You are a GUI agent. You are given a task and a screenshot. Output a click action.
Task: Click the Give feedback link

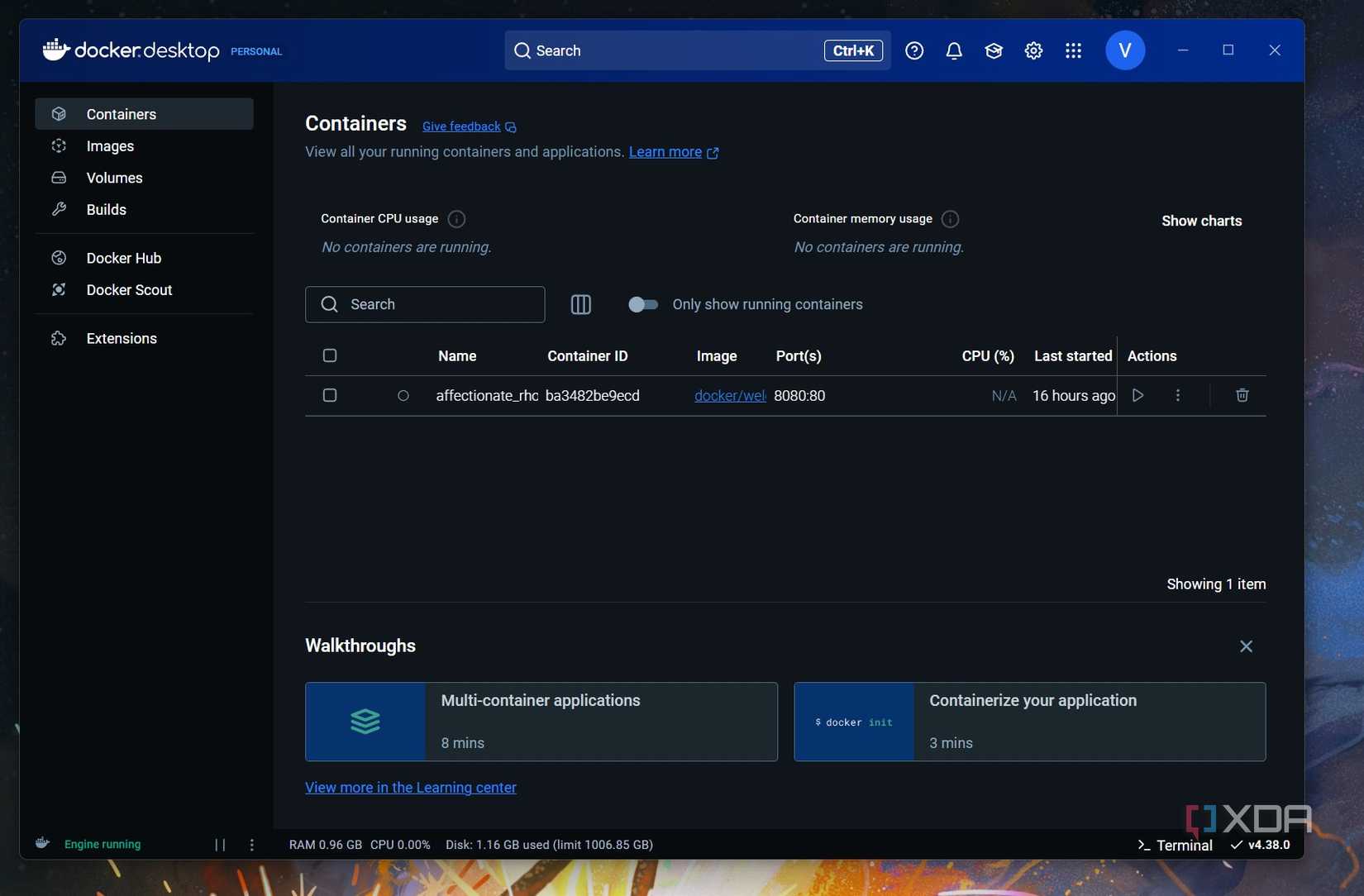tap(460, 126)
